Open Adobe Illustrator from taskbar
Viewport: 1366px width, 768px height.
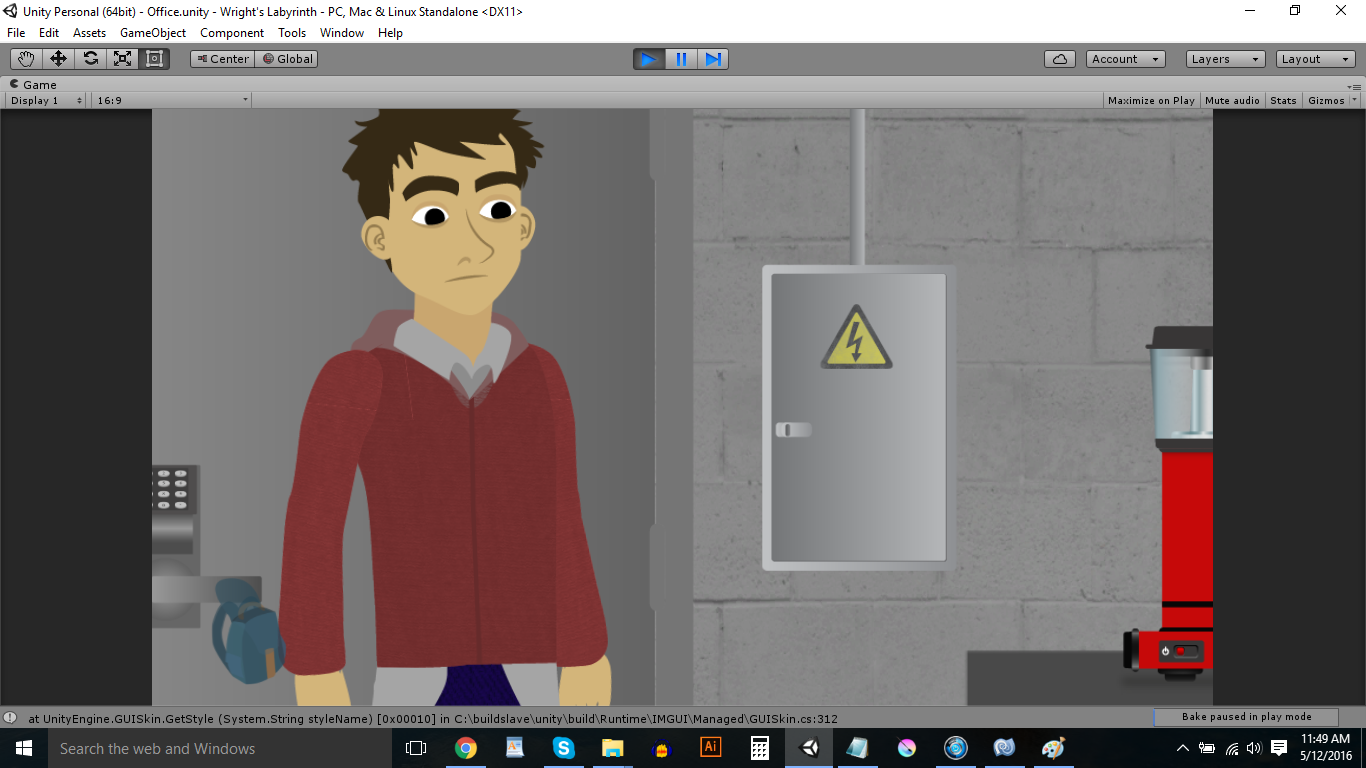tap(710, 748)
